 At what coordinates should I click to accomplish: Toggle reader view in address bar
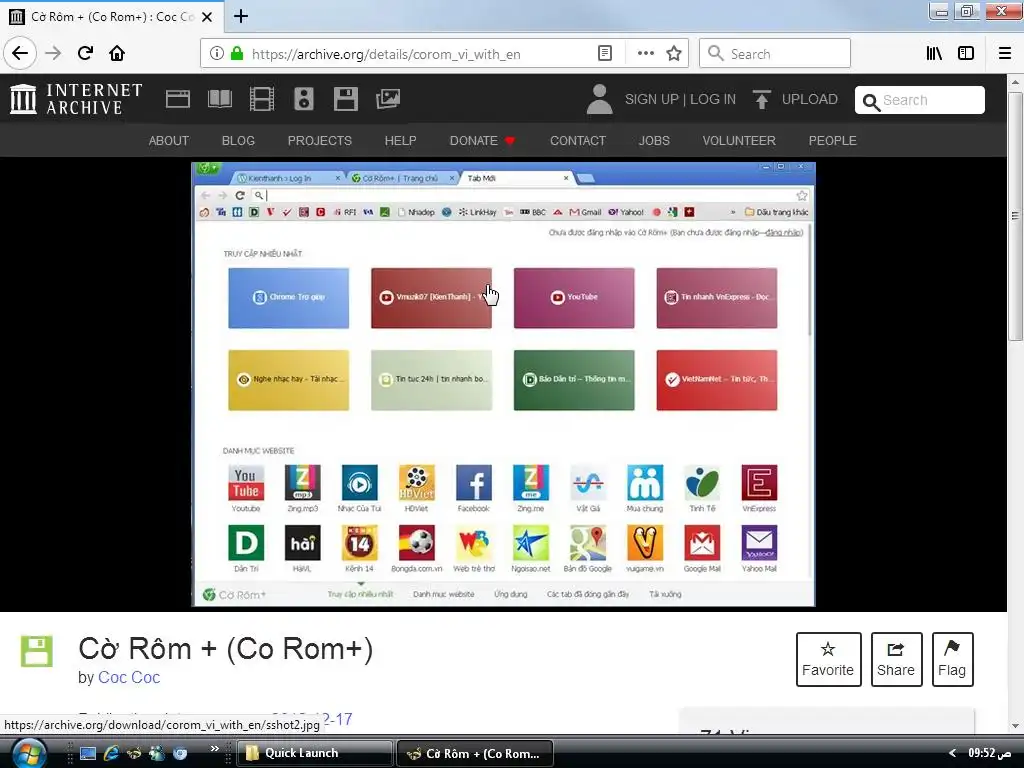click(x=605, y=54)
